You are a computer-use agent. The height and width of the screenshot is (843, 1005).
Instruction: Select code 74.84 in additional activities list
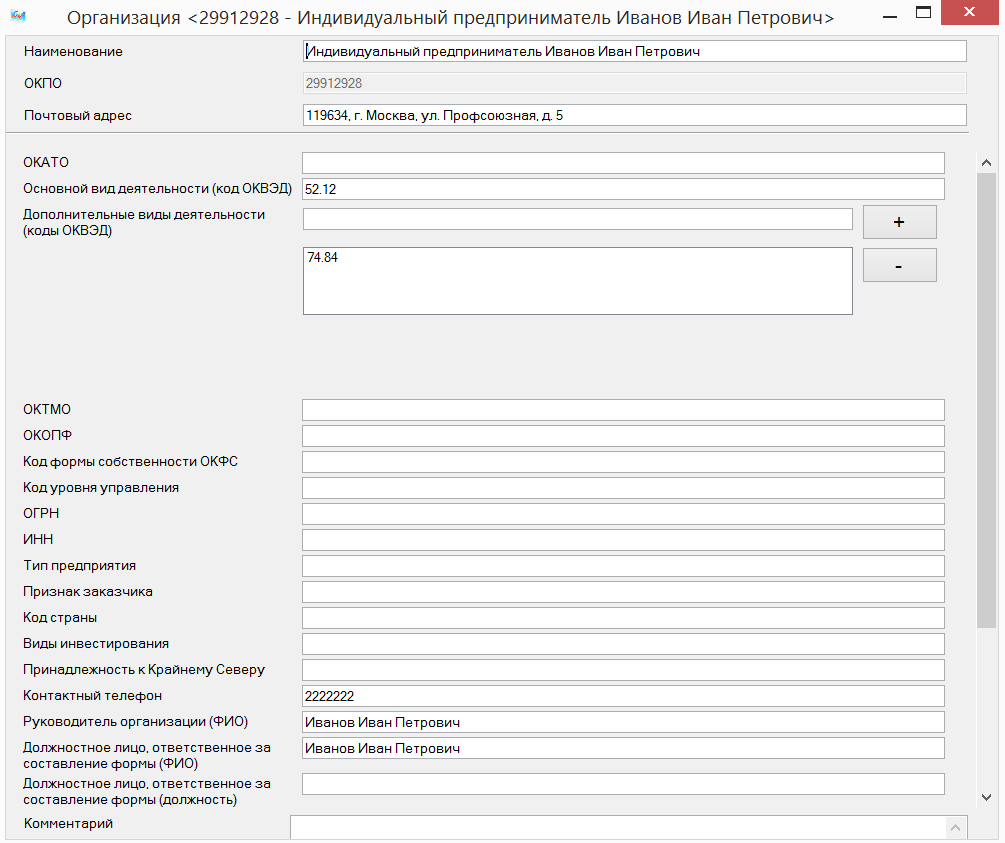click(x=323, y=258)
